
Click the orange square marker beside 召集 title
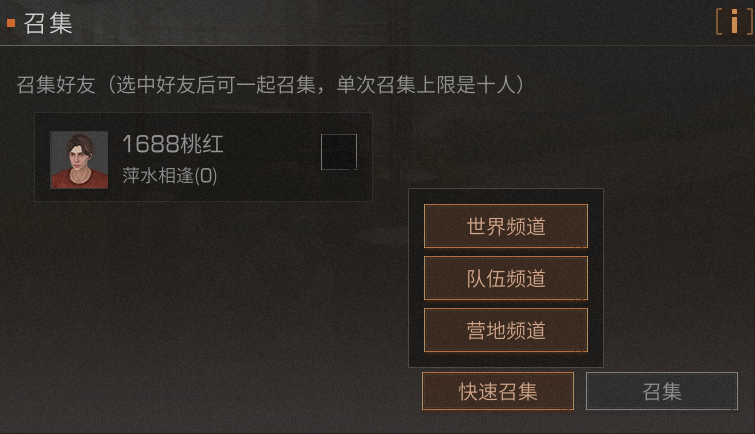click(x=11, y=23)
